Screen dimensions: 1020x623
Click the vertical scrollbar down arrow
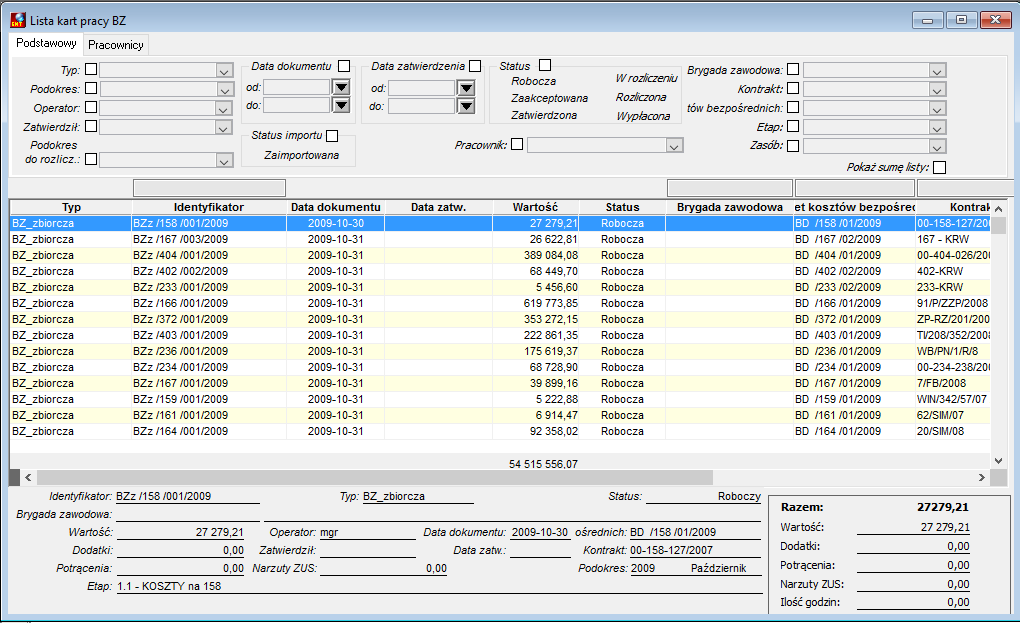[999, 460]
